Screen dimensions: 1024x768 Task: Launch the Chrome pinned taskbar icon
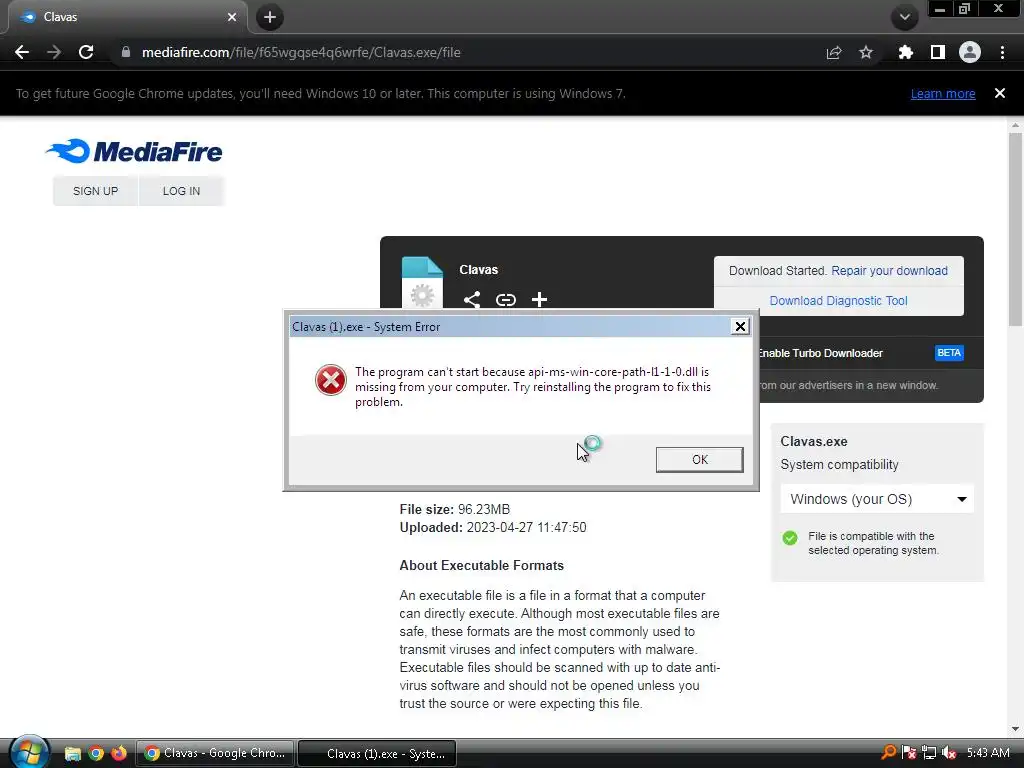click(x=96, y=754)
